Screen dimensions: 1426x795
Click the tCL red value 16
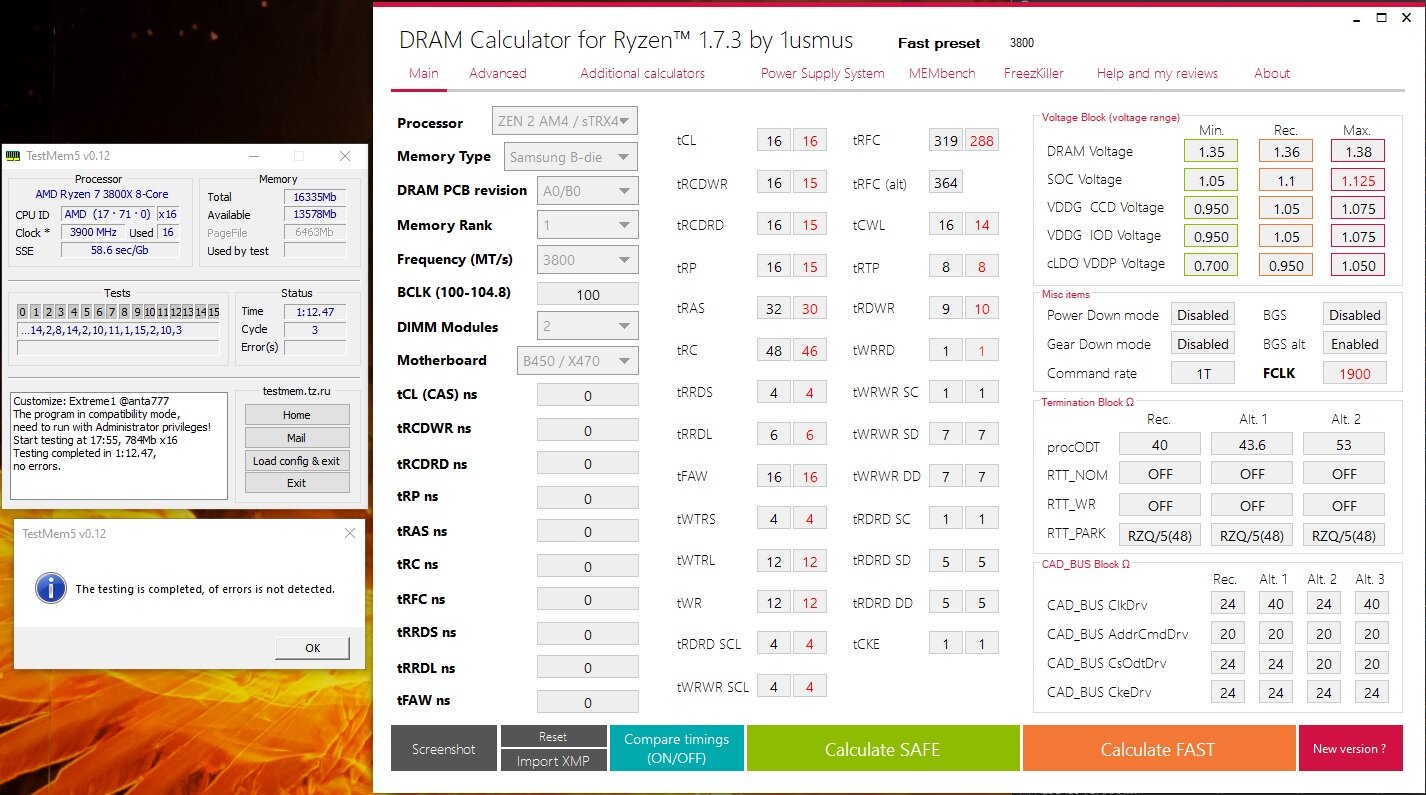click(x=810, y=141)
